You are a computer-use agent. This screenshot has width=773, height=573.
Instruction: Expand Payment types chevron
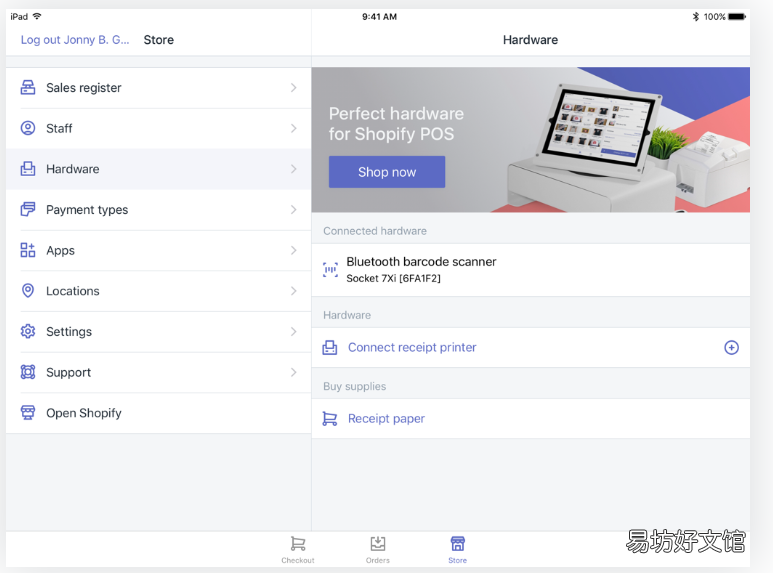click(x=294, y=210)
